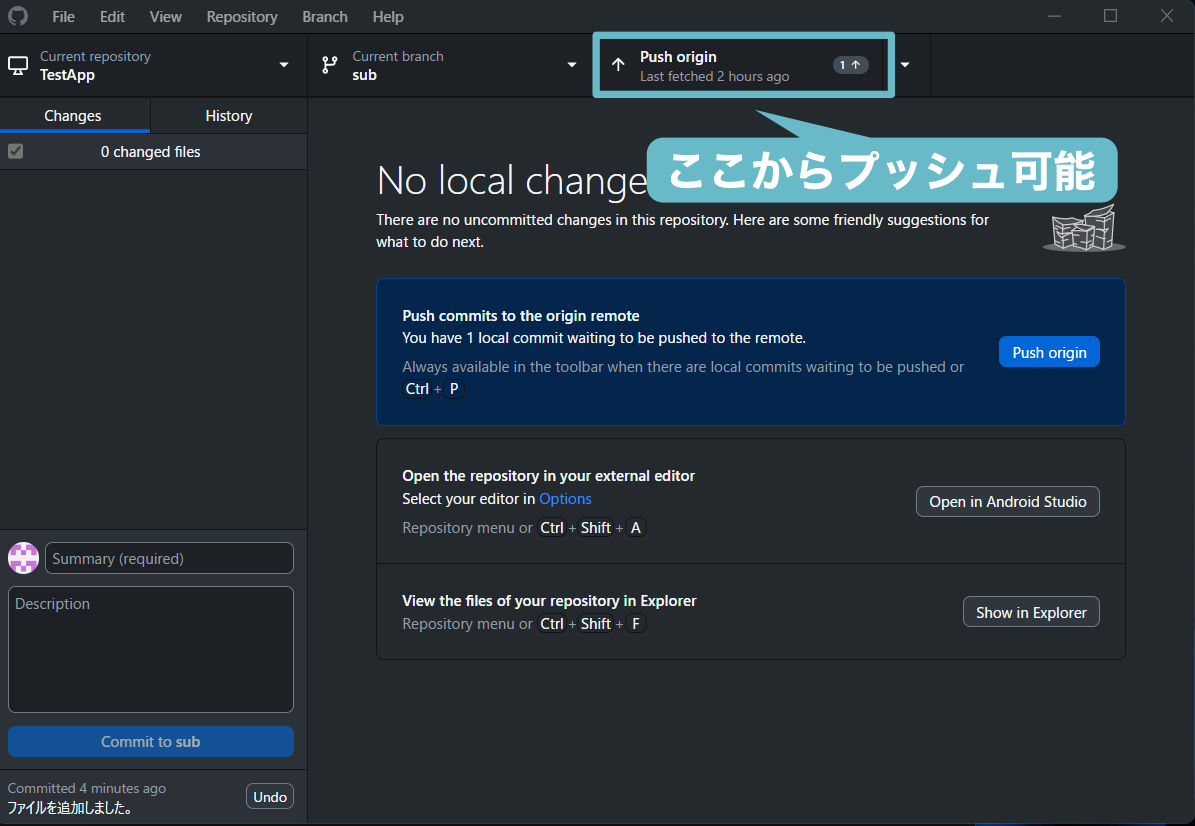Click the computer icon beside Current repository
Viewport: 1195px width, 826px height.
(18, 66)
